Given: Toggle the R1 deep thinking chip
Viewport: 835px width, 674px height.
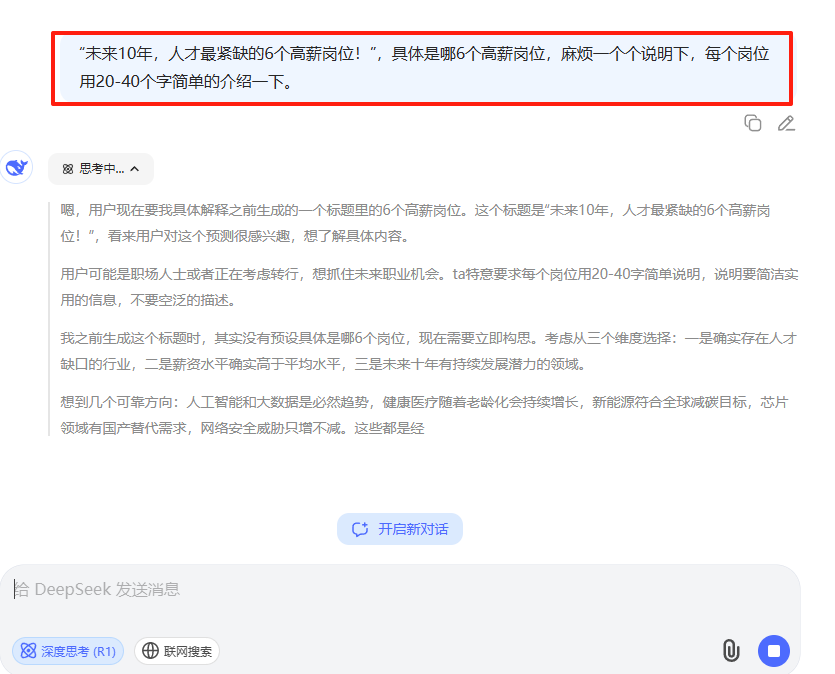Looking at the screenshot, I should (x=67, y=650).
